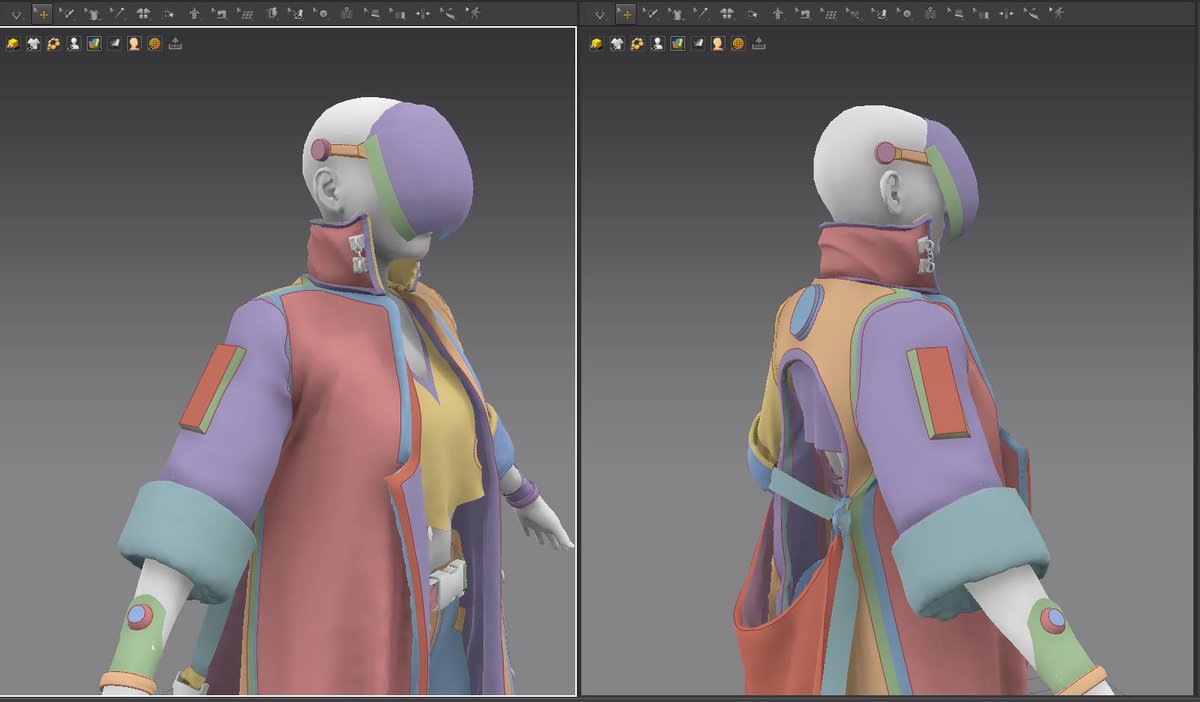Choose the Select Mesh tool in left viewport toolbar

(67, 14)
